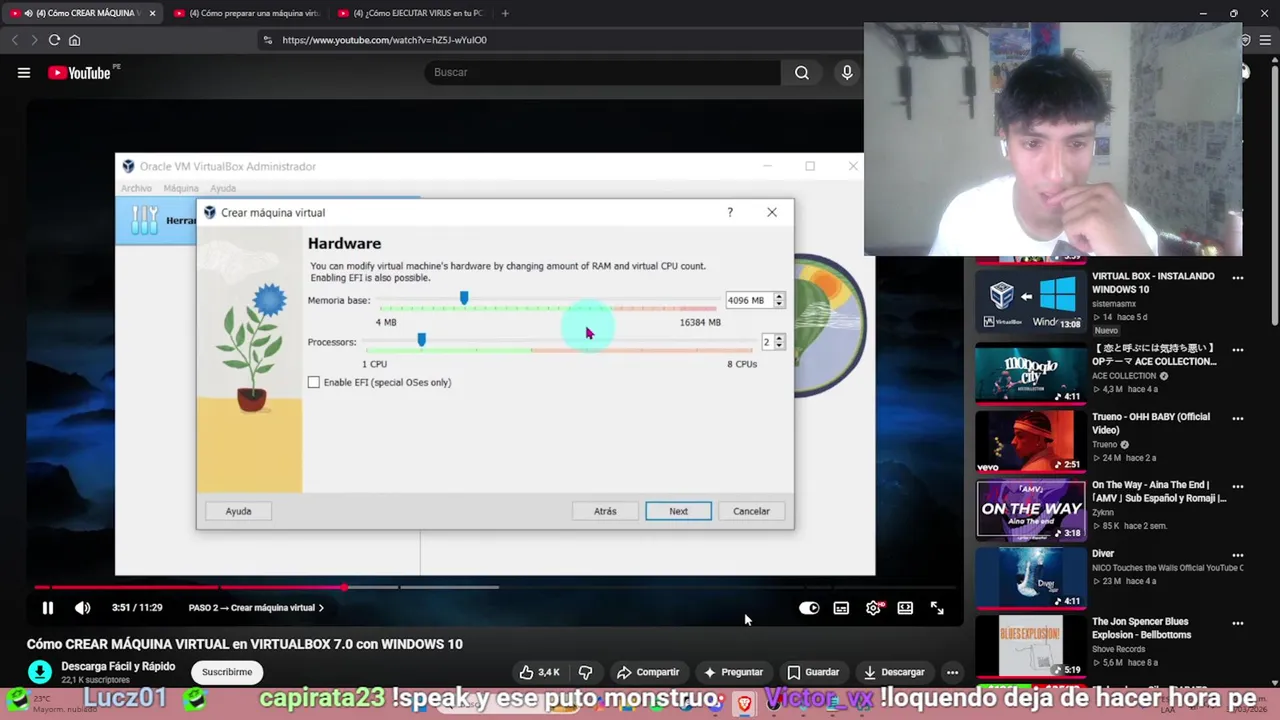Viewport: 1280px width, 720px height.
Task: Open the Diver video thumbnail
Action: pos(1030,578)
